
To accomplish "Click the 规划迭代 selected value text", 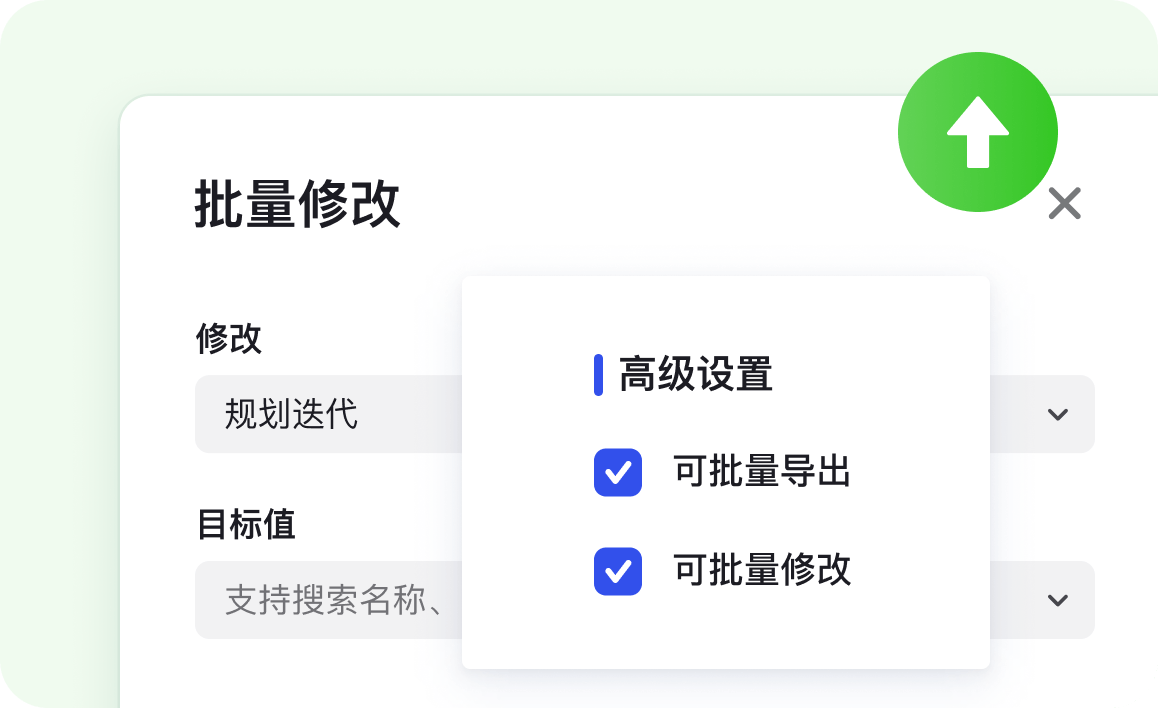I will point(291,414).
